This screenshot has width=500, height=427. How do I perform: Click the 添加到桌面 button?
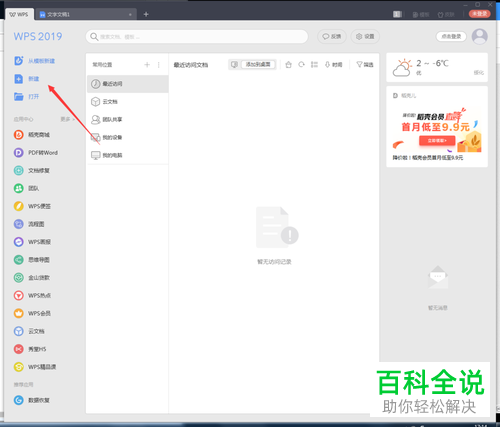point(258,64)
